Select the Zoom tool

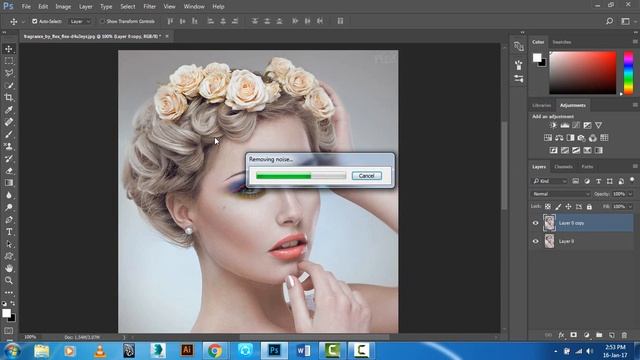[x=9, y=280]
